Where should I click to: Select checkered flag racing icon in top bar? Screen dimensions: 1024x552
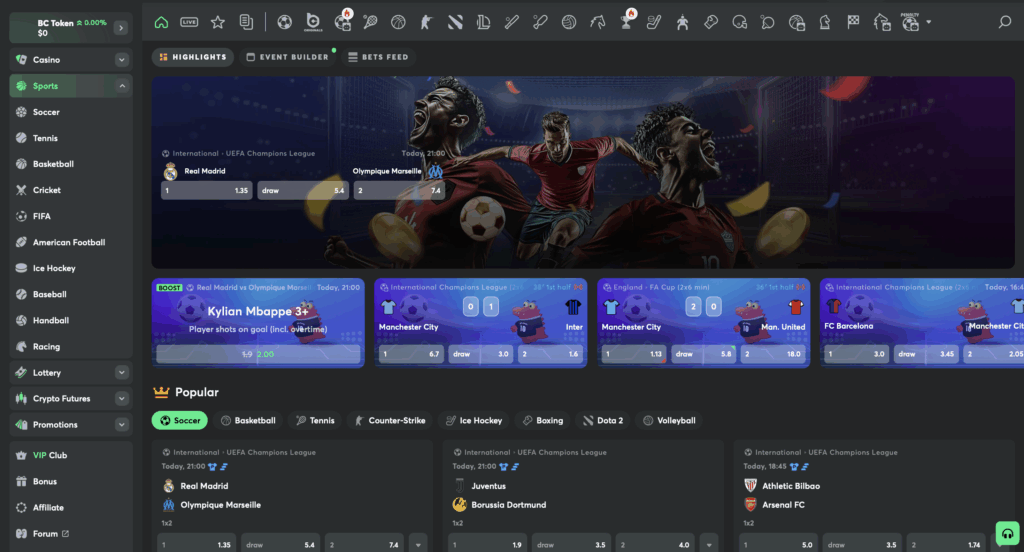(854, 22)
